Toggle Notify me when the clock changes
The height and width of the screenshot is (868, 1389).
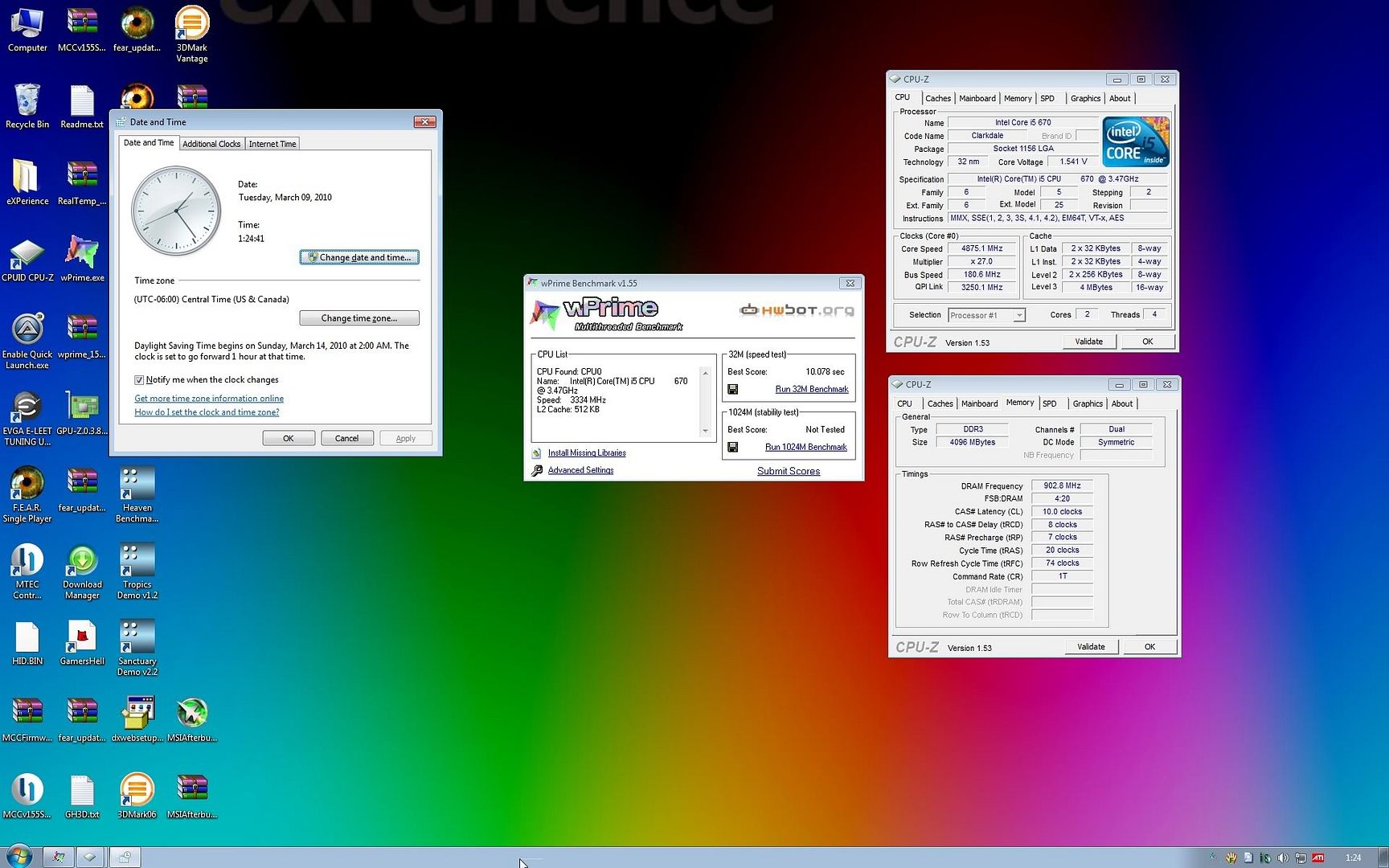click(x=139, y=380)
